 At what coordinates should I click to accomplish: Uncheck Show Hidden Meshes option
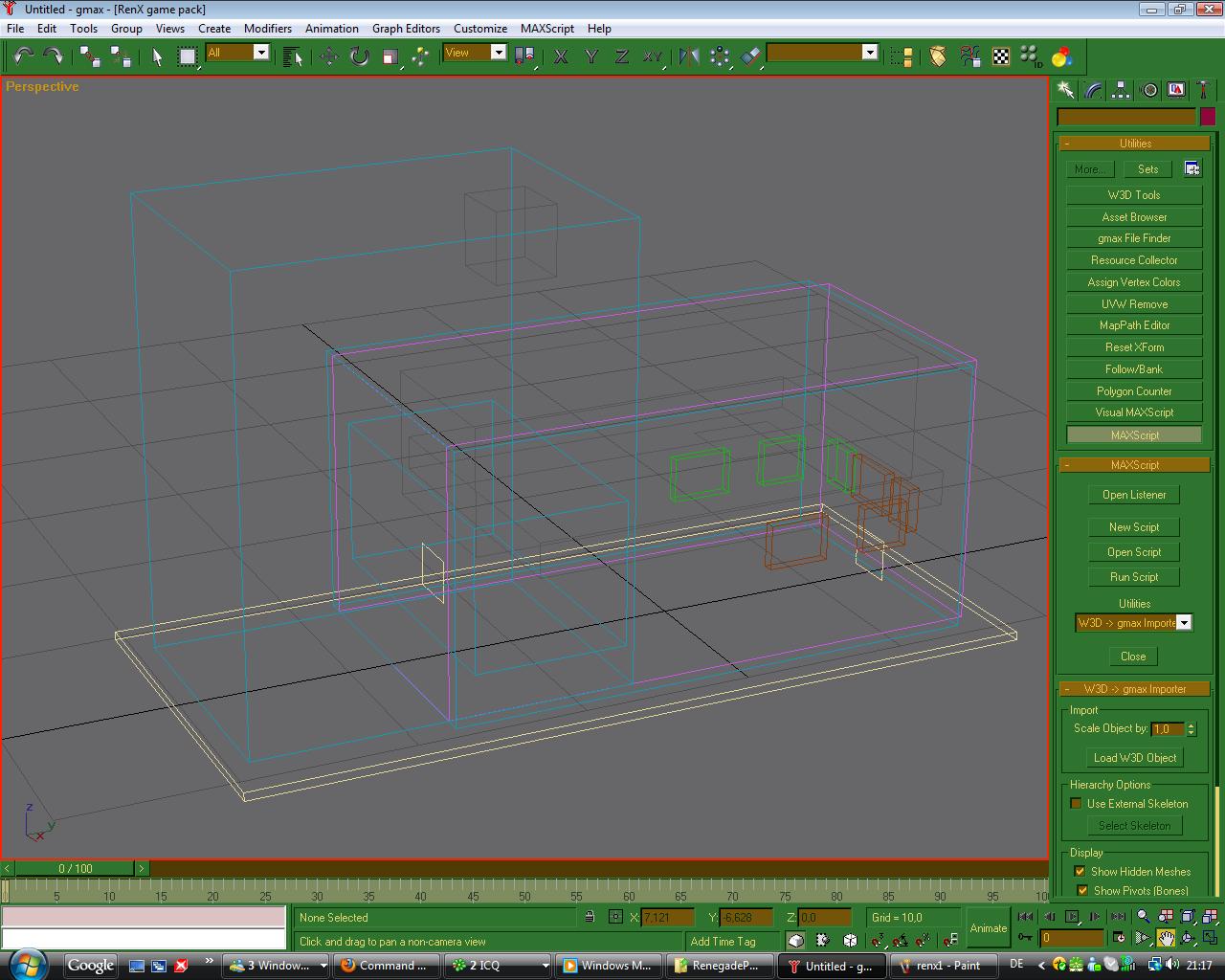(x=1080, y=872)
